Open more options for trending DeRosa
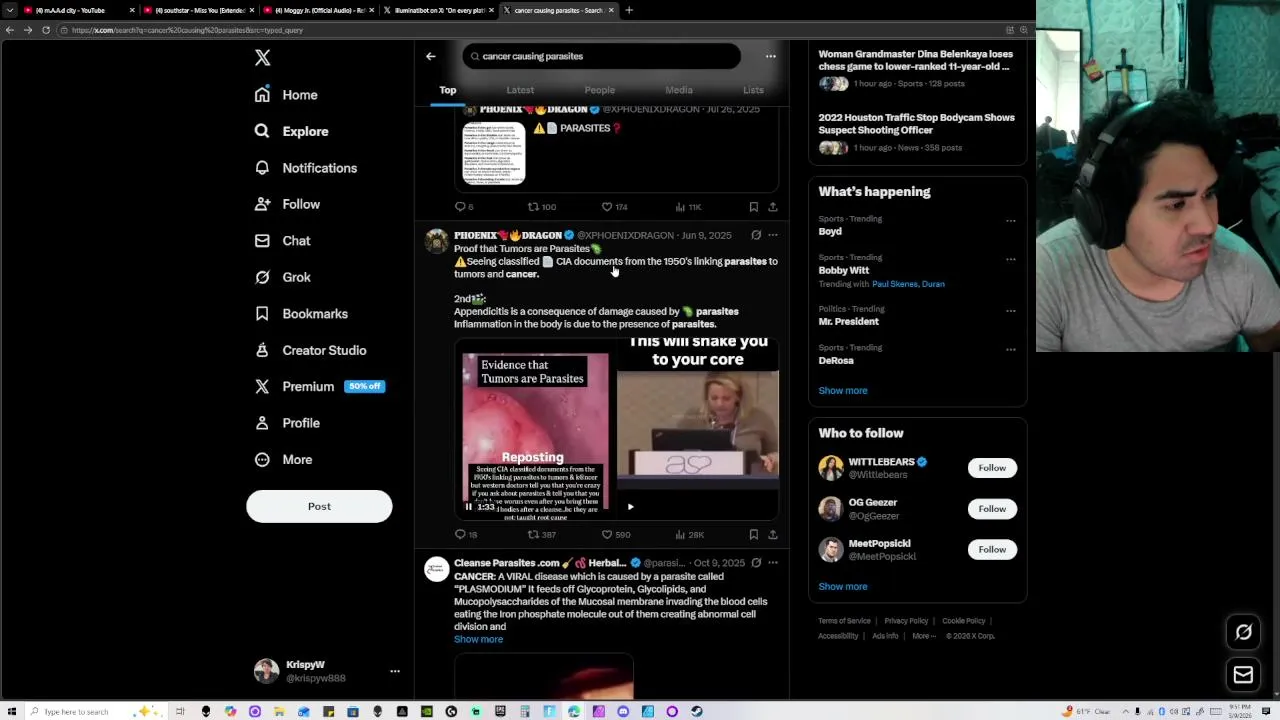Screen dimensions: 1280x720 point(1010,349)
